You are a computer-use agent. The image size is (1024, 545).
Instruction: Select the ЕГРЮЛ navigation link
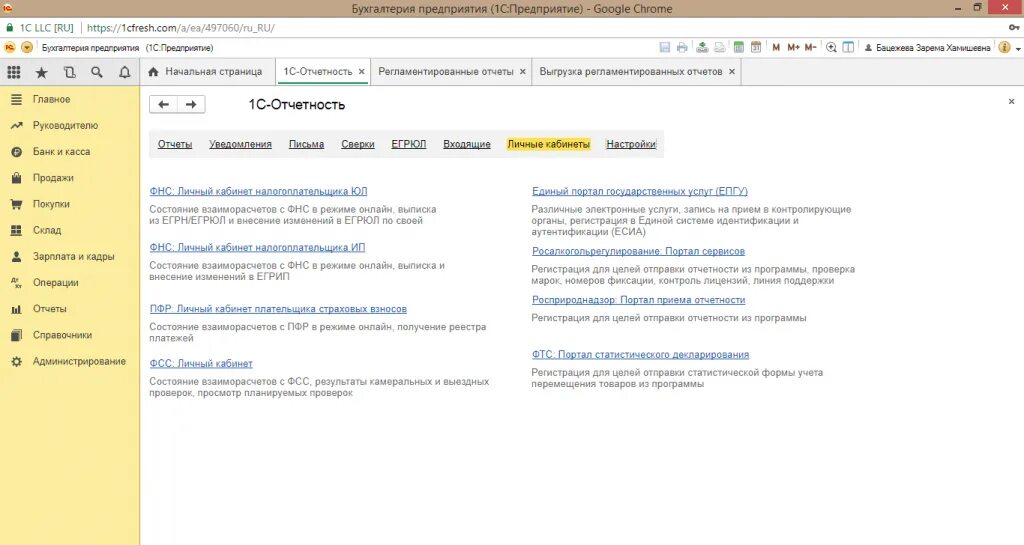click(x=409, y=144)
